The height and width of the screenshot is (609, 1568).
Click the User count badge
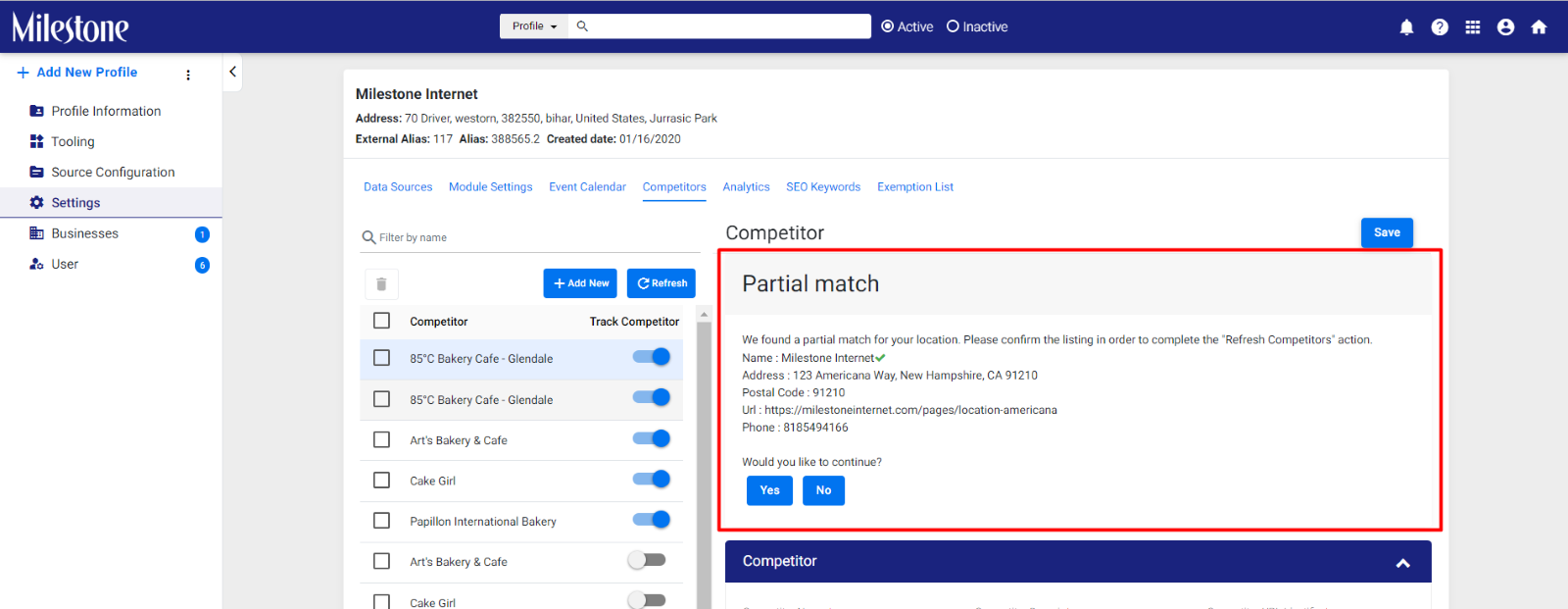pos(202,265)
